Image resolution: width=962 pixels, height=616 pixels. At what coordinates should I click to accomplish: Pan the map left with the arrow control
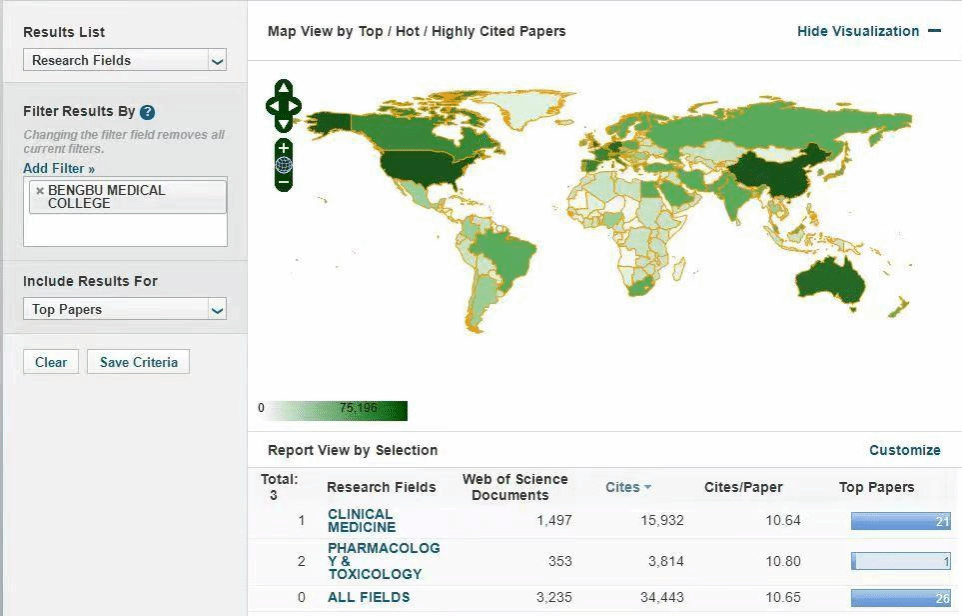pos(273,106)
